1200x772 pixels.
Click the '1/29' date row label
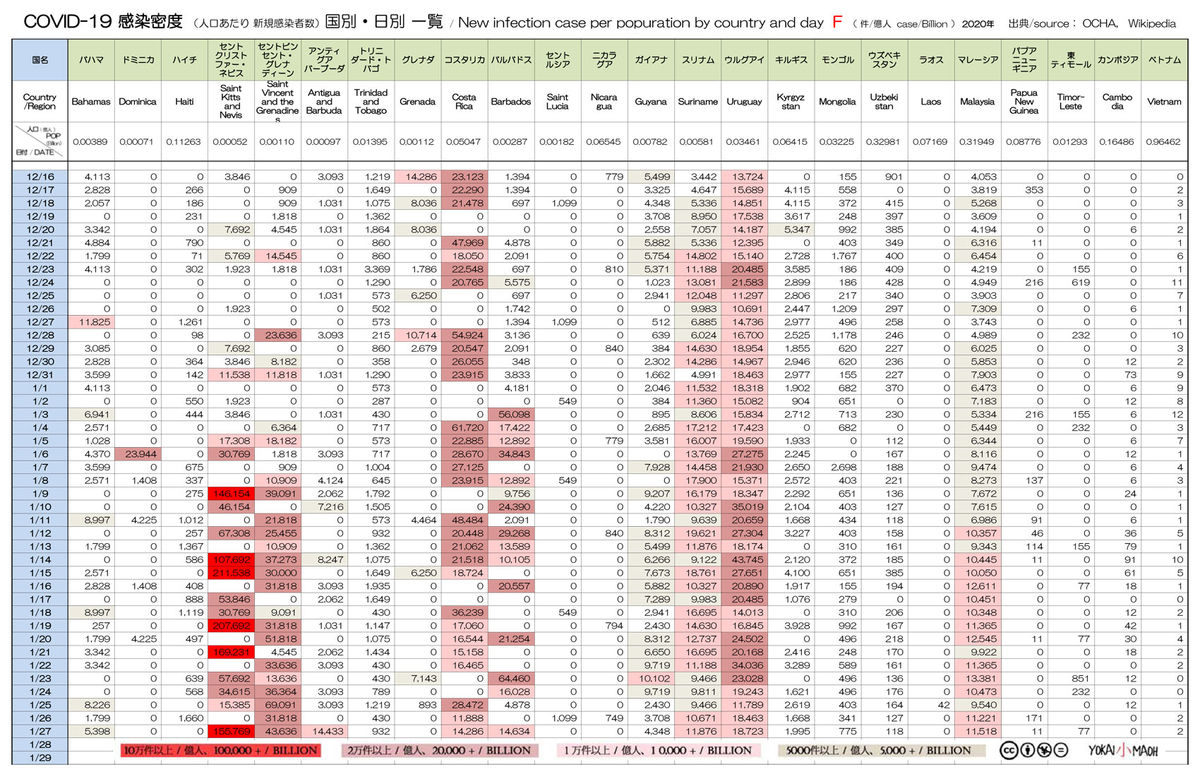click(x=40, y=758)
